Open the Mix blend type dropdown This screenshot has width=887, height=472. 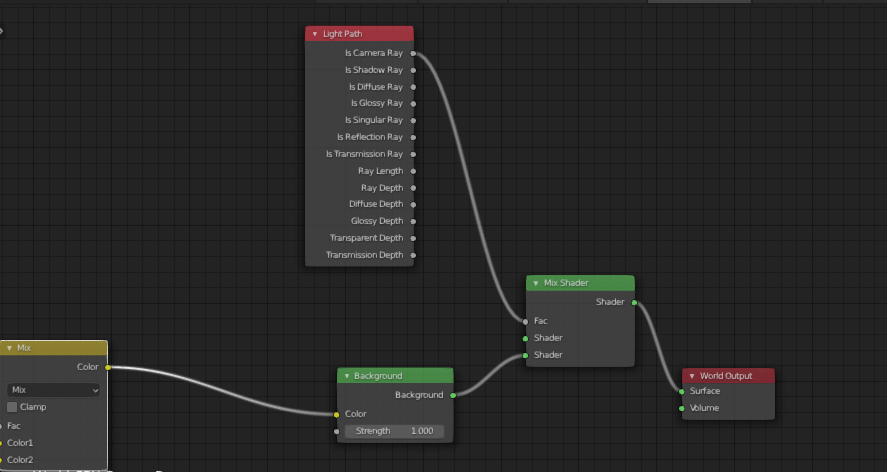point(54,390)
